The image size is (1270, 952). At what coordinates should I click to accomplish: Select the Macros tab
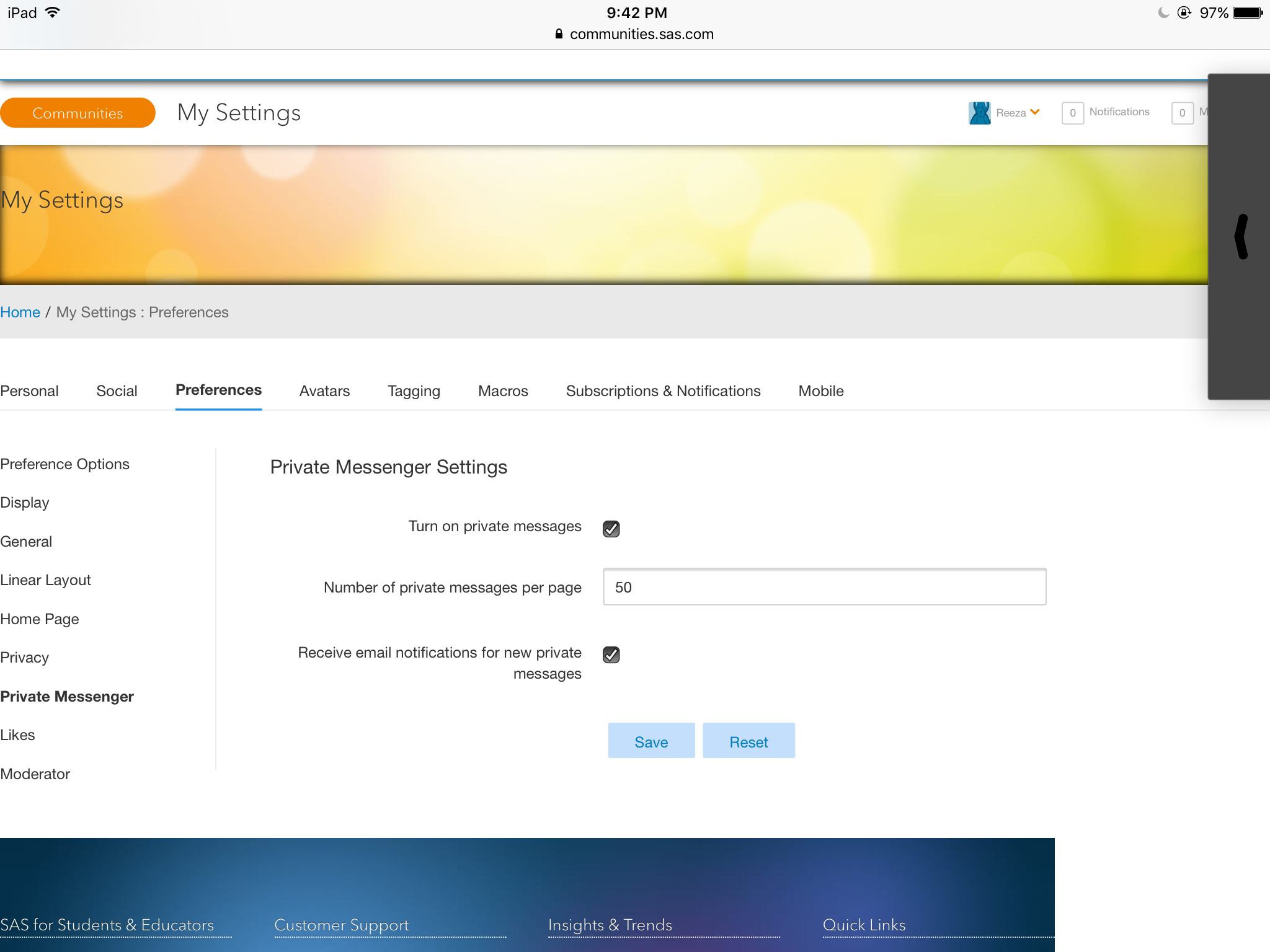[x=503, y=391]
